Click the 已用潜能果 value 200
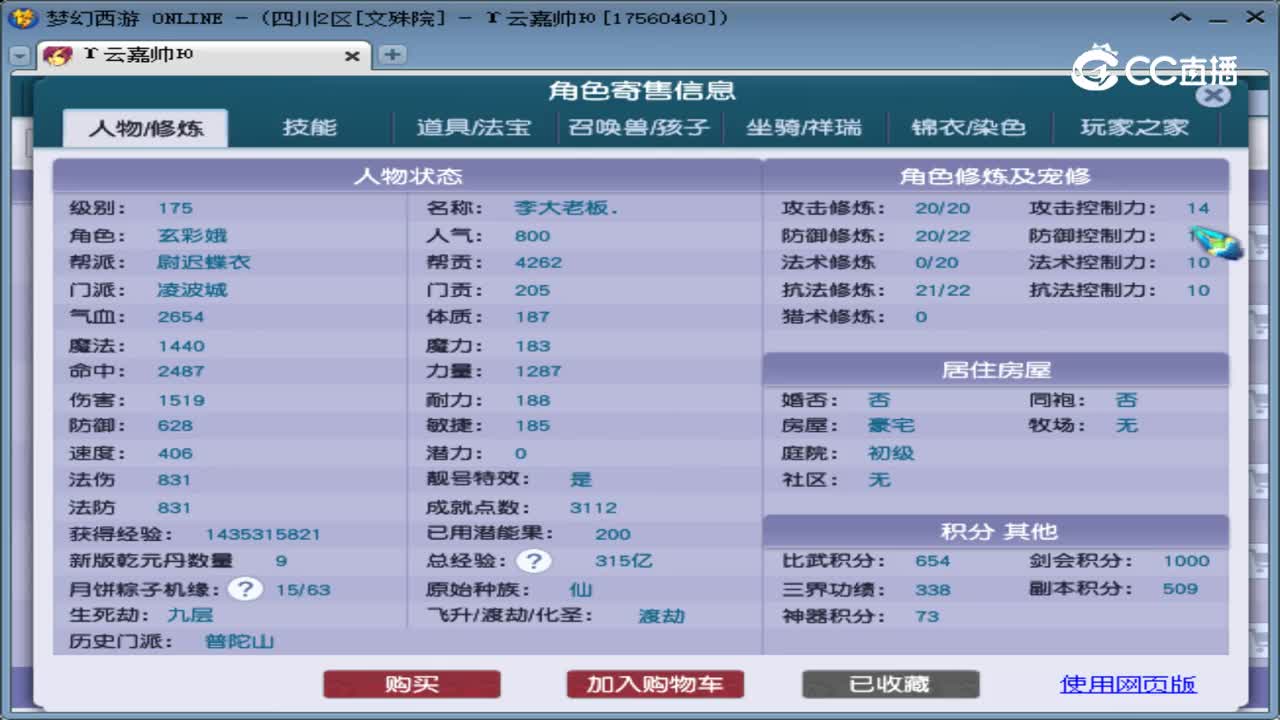 [x=613, y=534]
